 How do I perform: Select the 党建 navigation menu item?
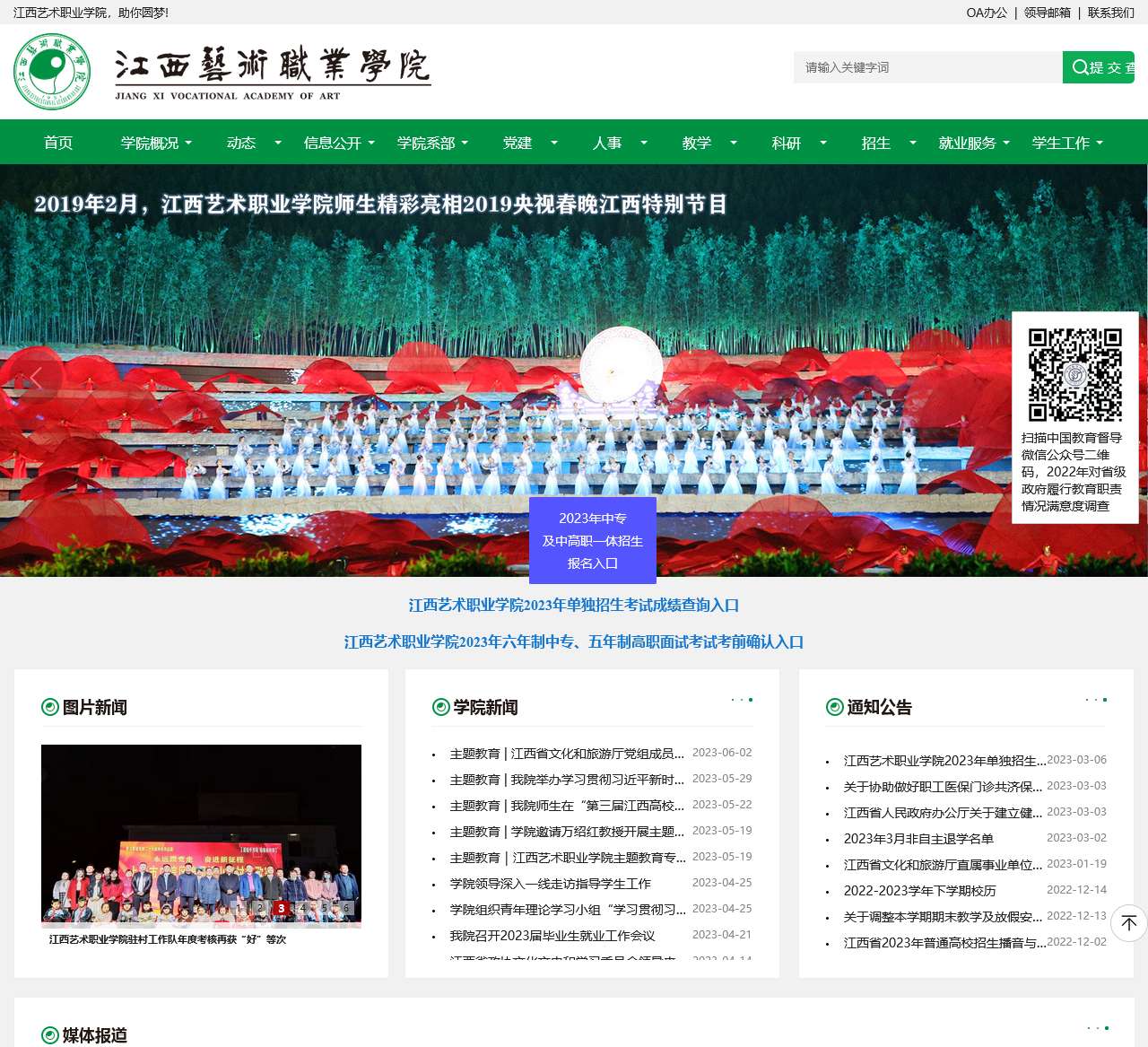click(517, 142)
